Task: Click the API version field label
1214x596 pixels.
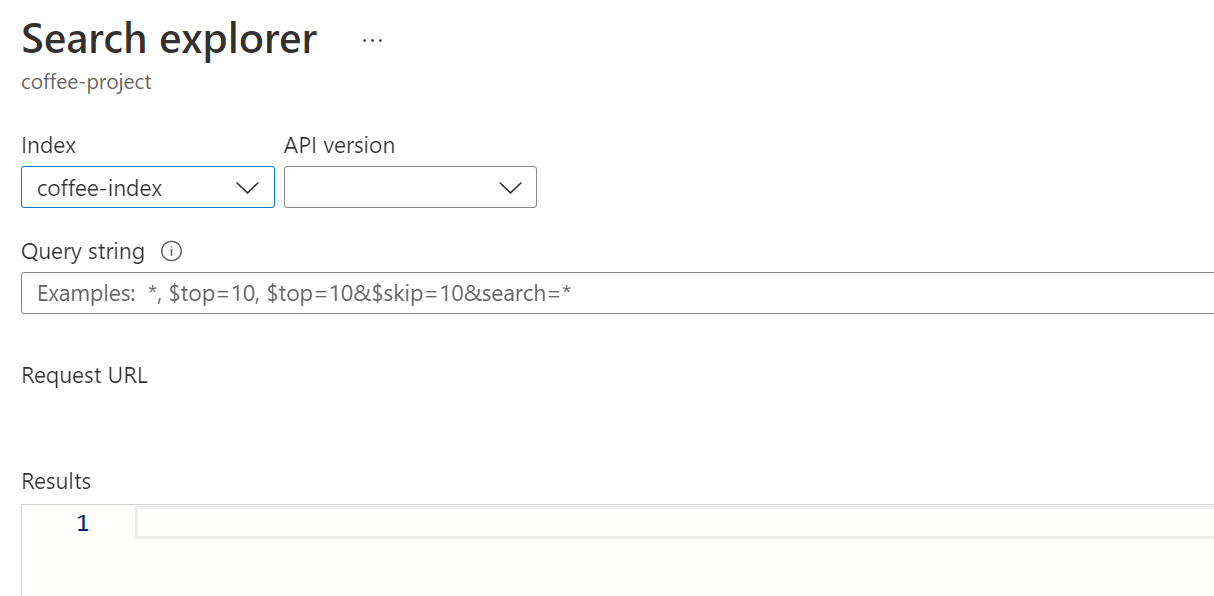Action: tap(339, 145)
